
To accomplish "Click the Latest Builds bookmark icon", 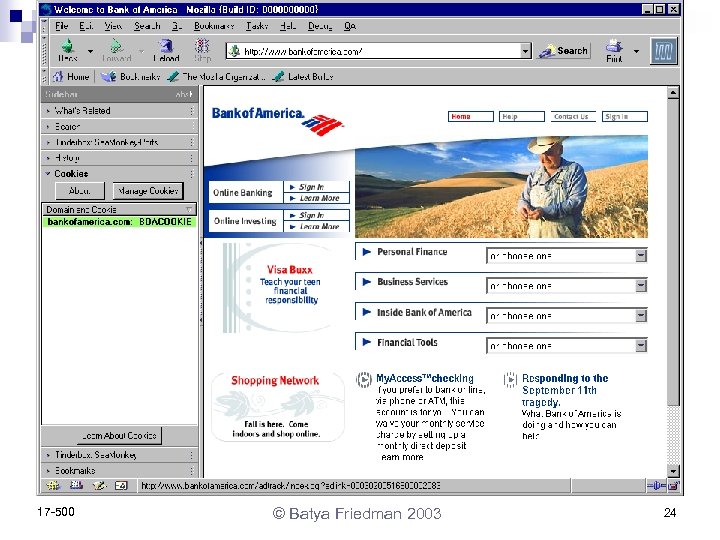I will (x=278, y=76).
